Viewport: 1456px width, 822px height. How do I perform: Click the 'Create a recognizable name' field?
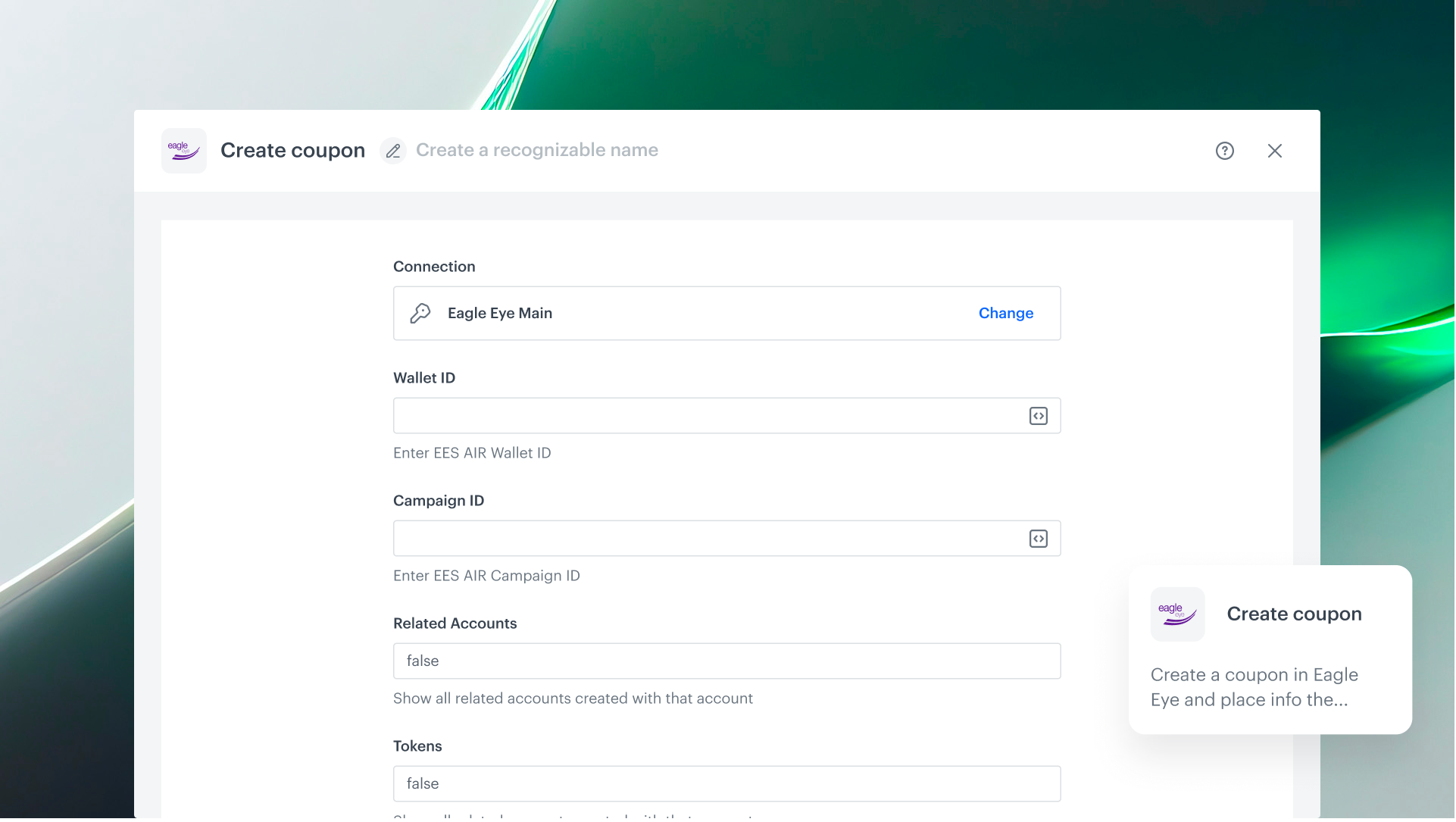537,150
